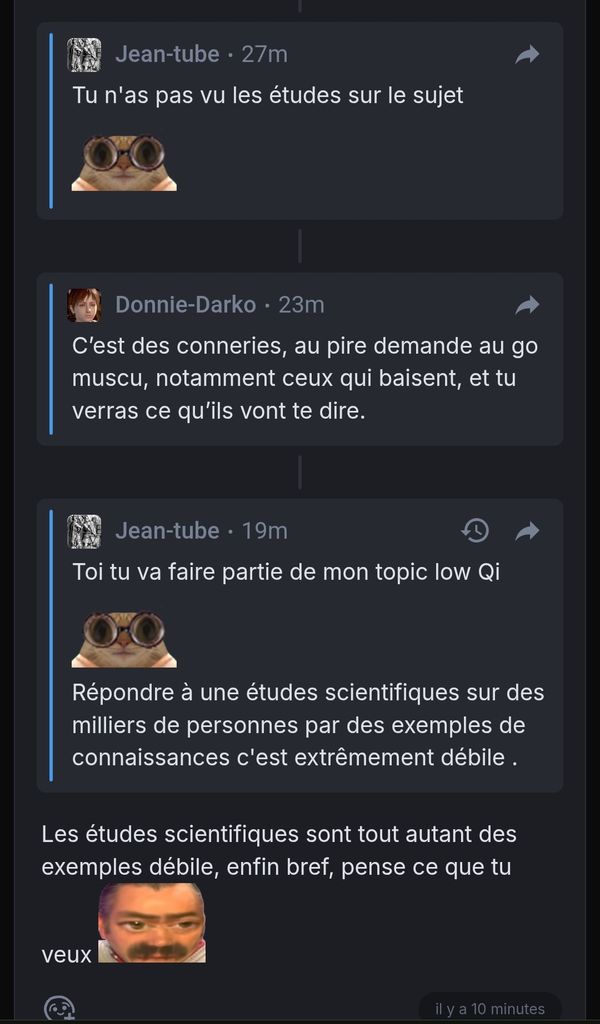Click the hamster sticker in the first quote
The width and height of the screenshot is (600, 1024).
tap(124, 162)
